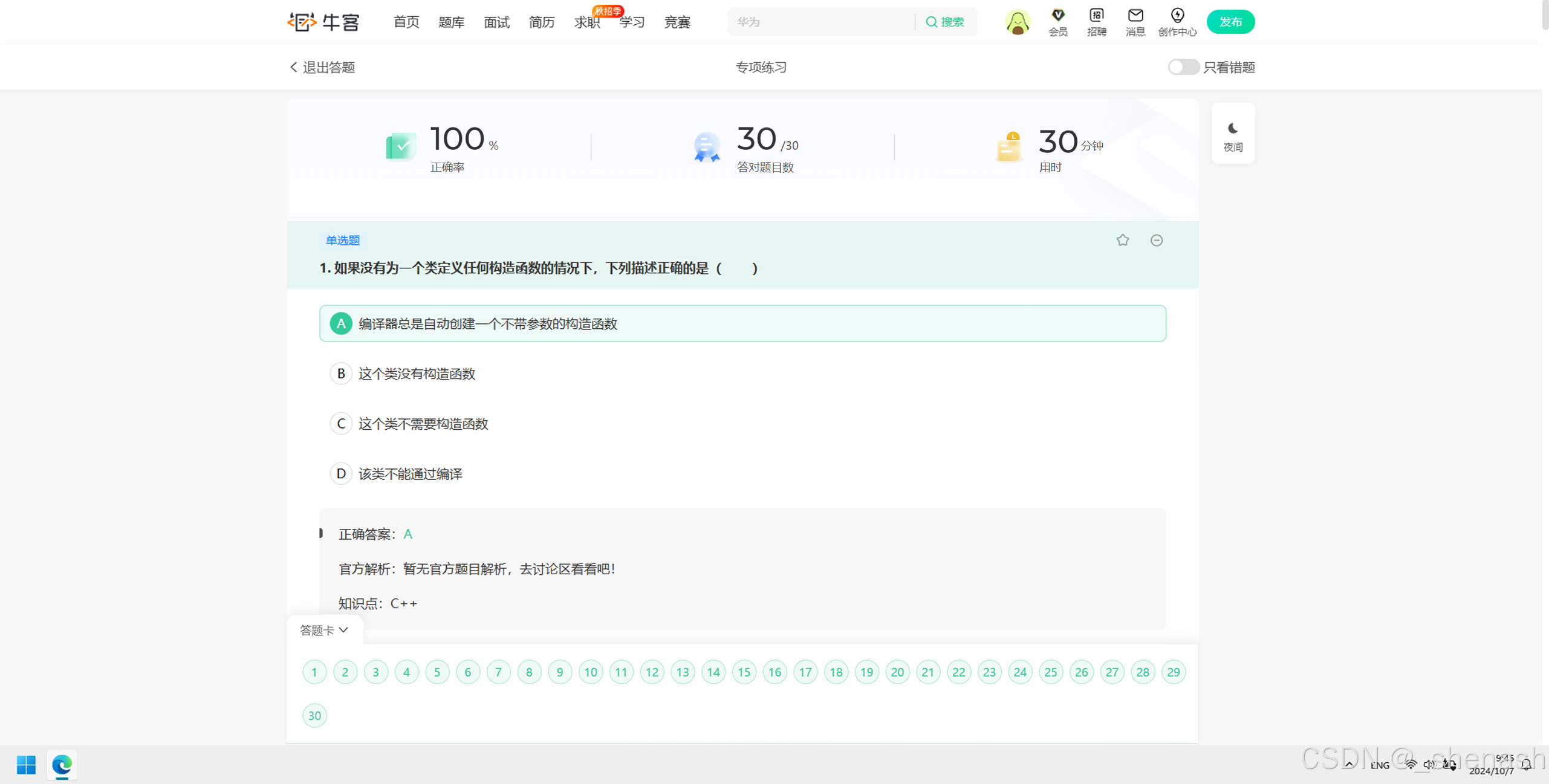The image size is (1549, 784).
Task: Click the circled minus icon beside star
Action: pyautogui.click(x=1156, y=240)
